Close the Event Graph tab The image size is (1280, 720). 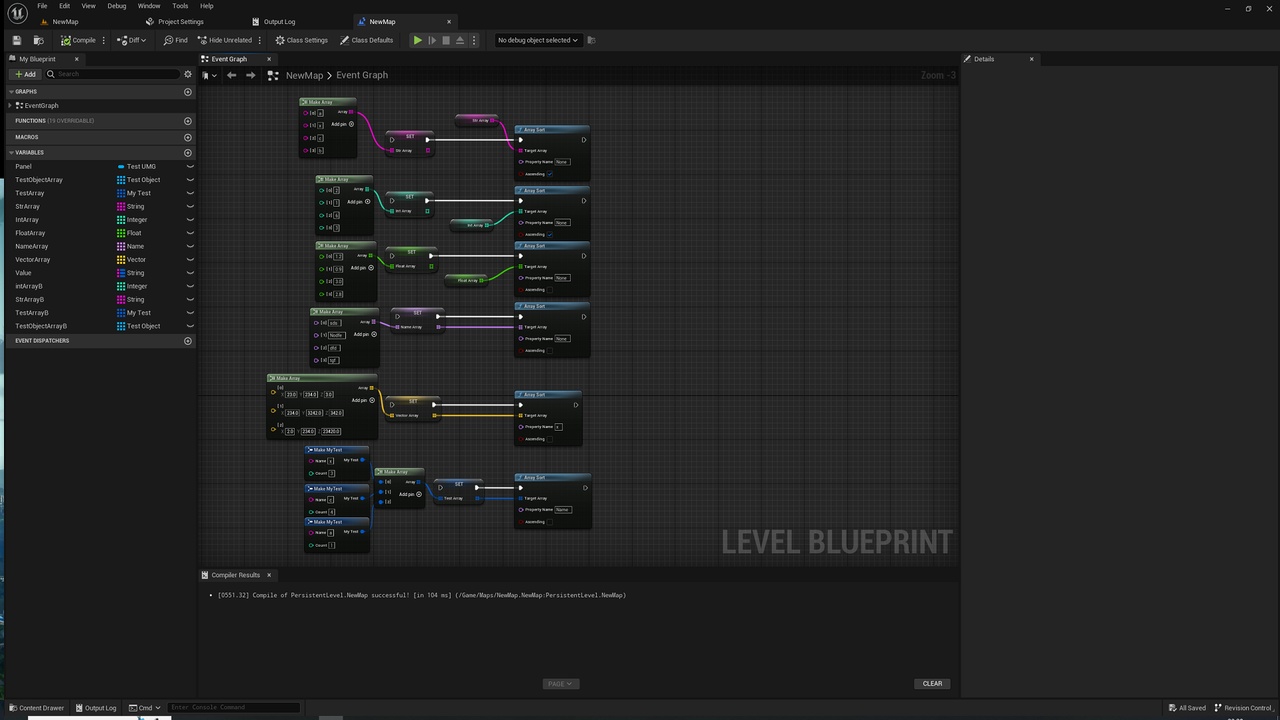pos(269,59)
